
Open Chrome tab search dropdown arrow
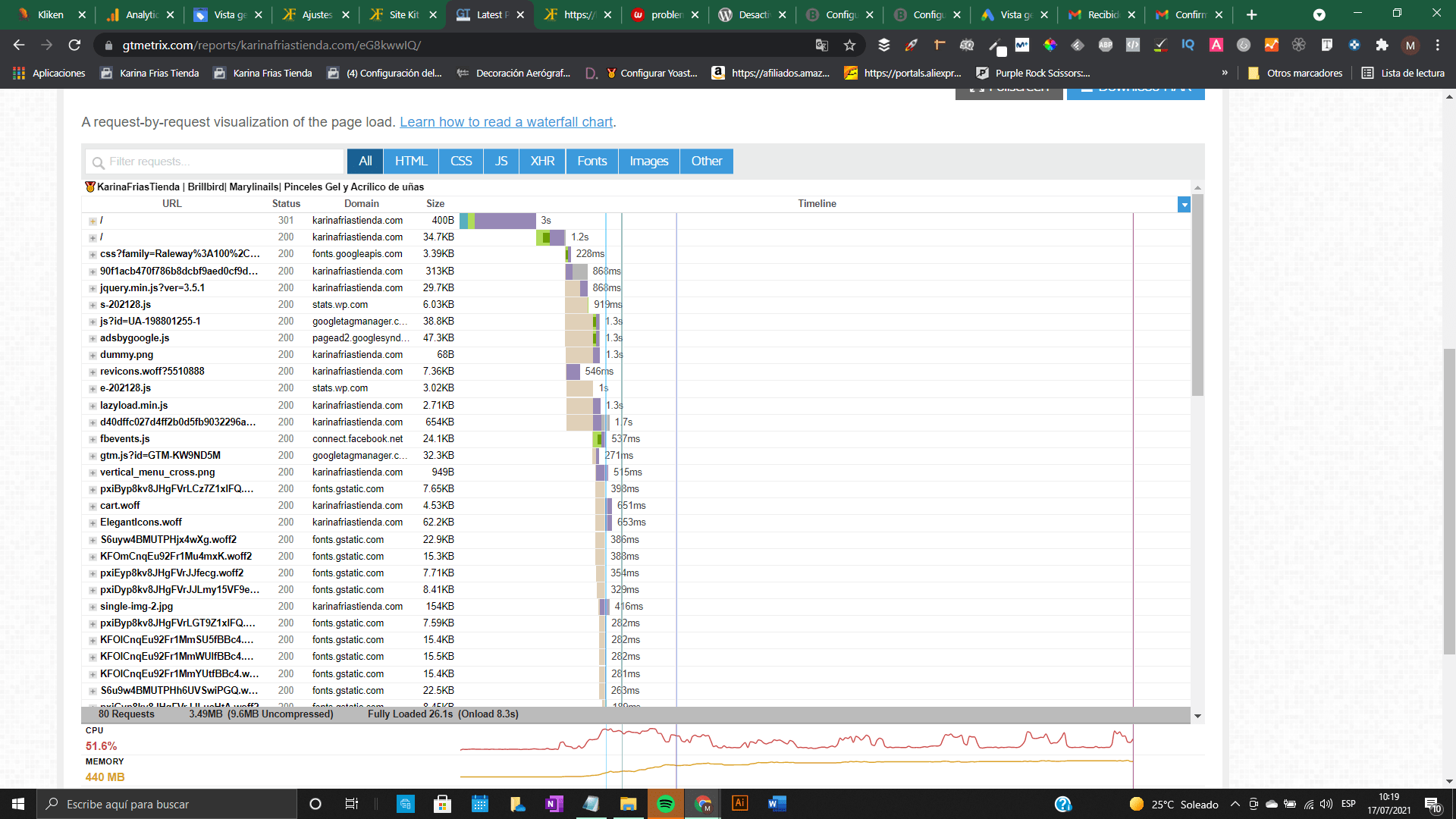pos(1319,14)
